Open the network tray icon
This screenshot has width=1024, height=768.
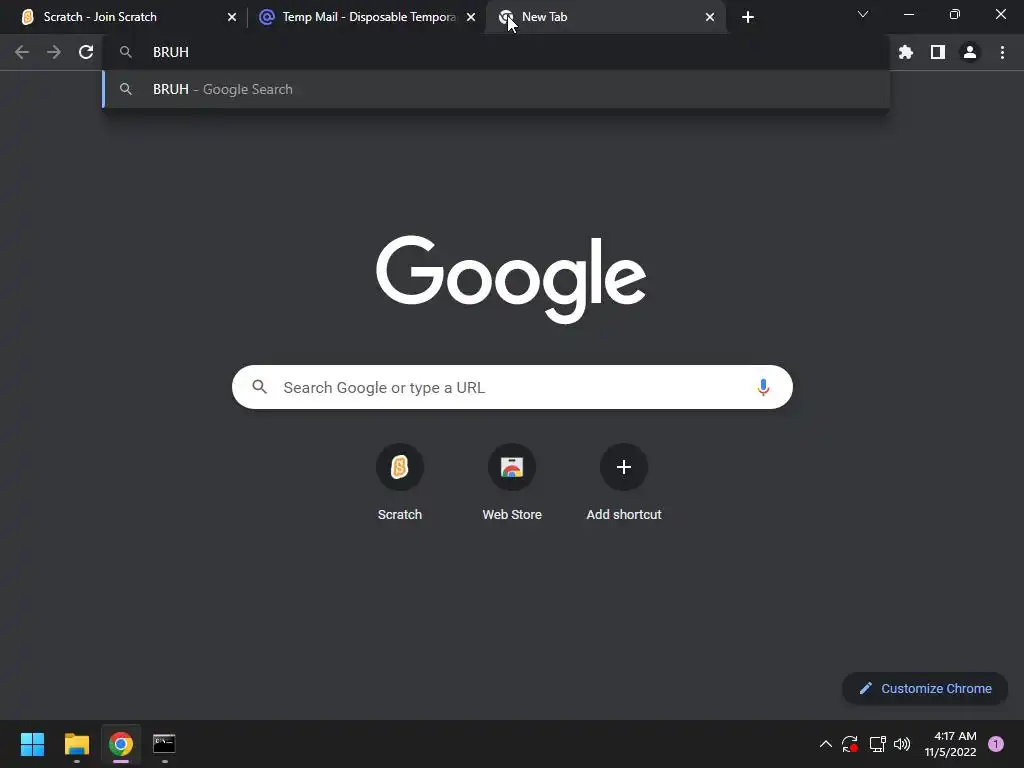[x=877, y=744]
